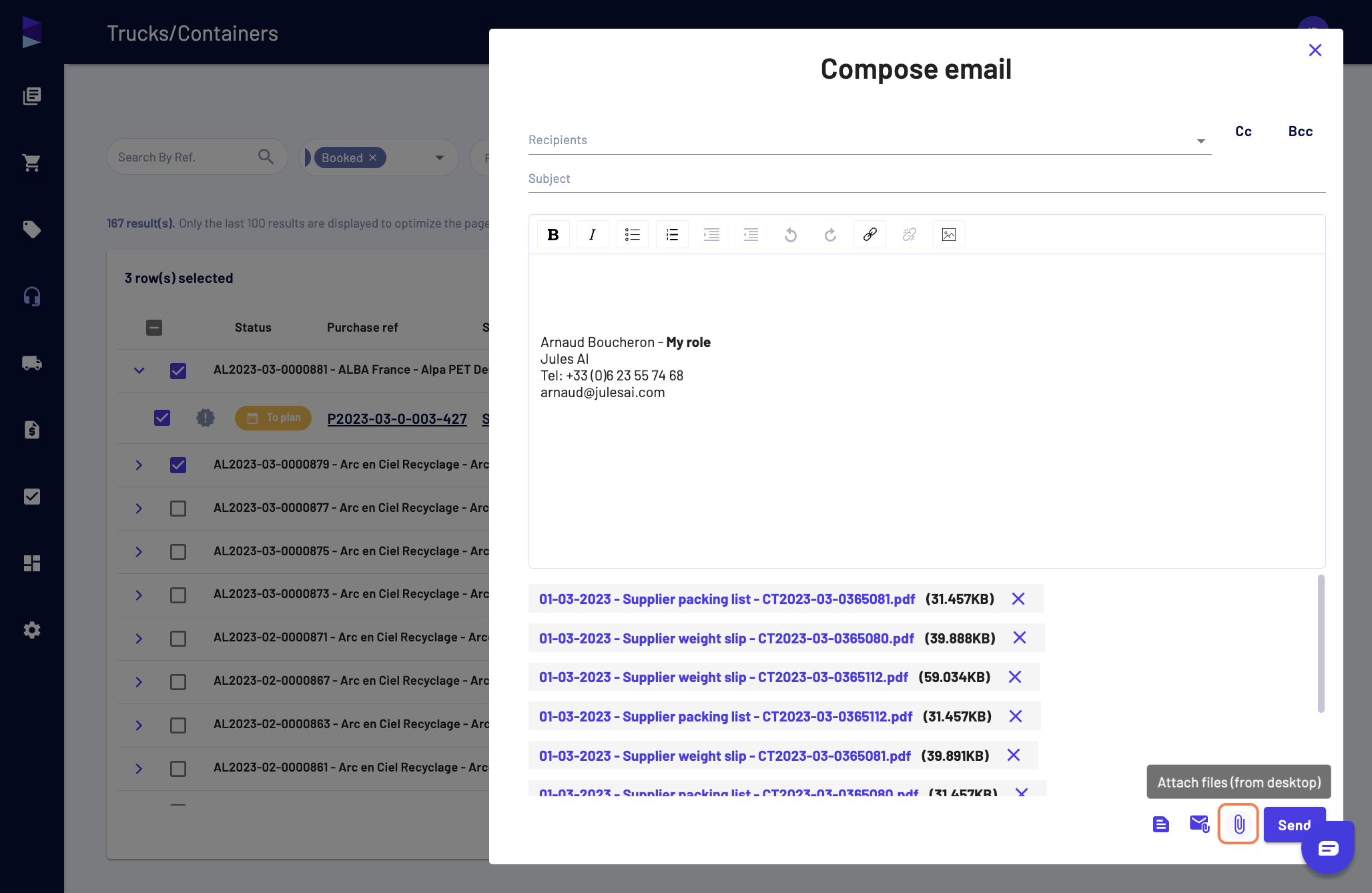Open the chat support bubble
1372x893 pixels.
[x=1328, y=848]
